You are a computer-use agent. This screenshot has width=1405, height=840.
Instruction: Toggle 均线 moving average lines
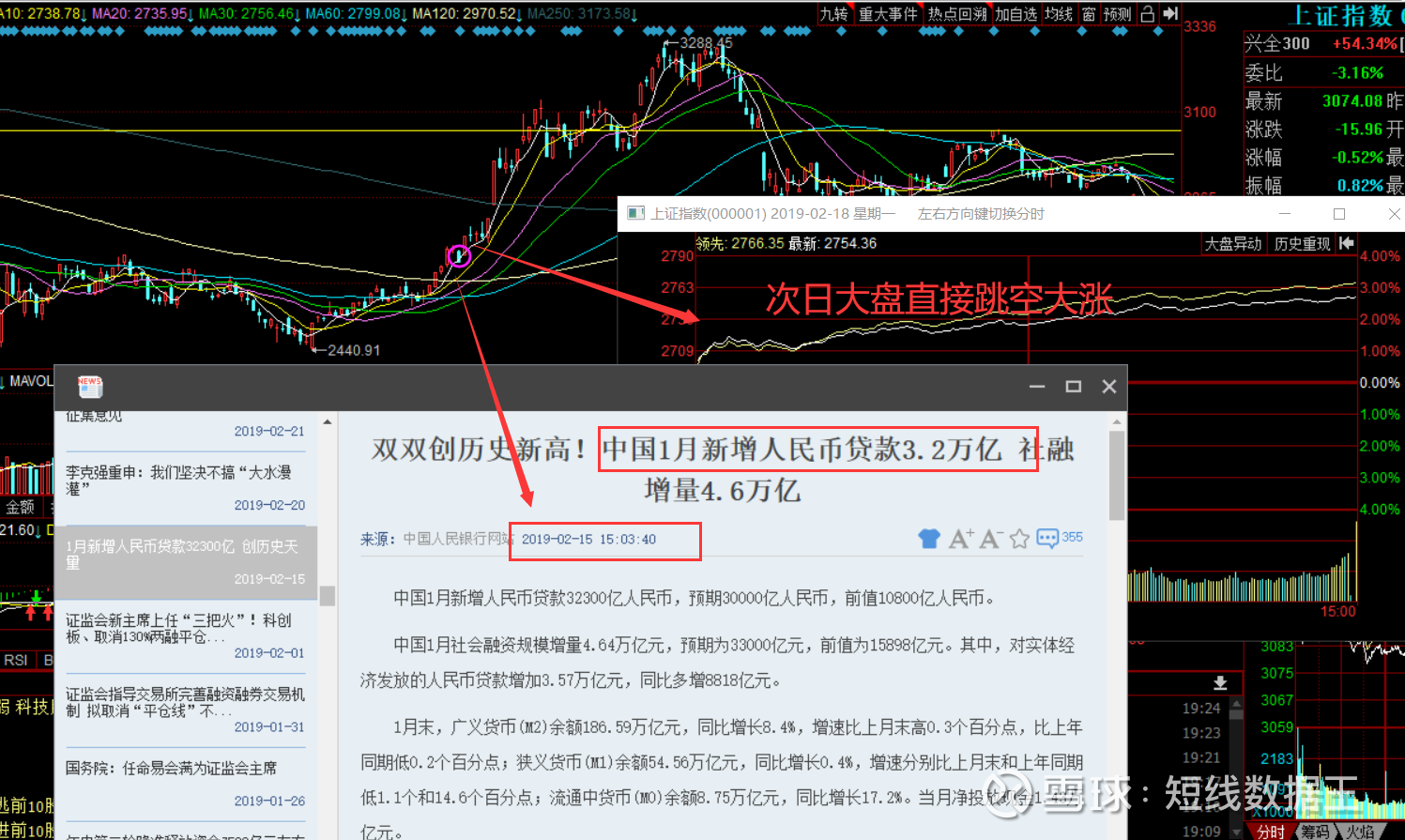click(x=1059, y=14)
